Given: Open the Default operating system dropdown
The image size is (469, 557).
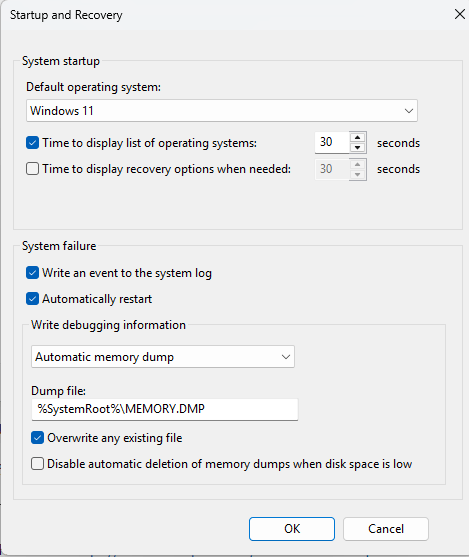Looking at the screenshot, I should [222, 111].
